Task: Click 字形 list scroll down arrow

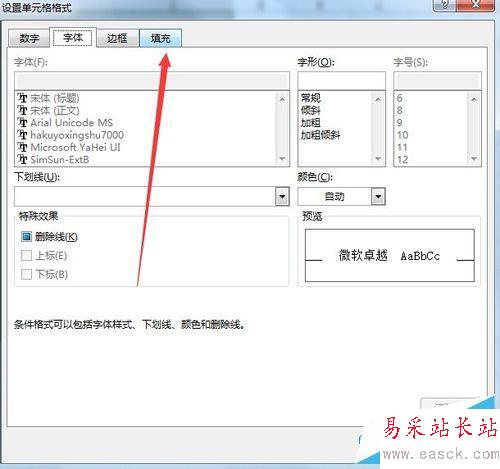Action: (x=378, y=159)
